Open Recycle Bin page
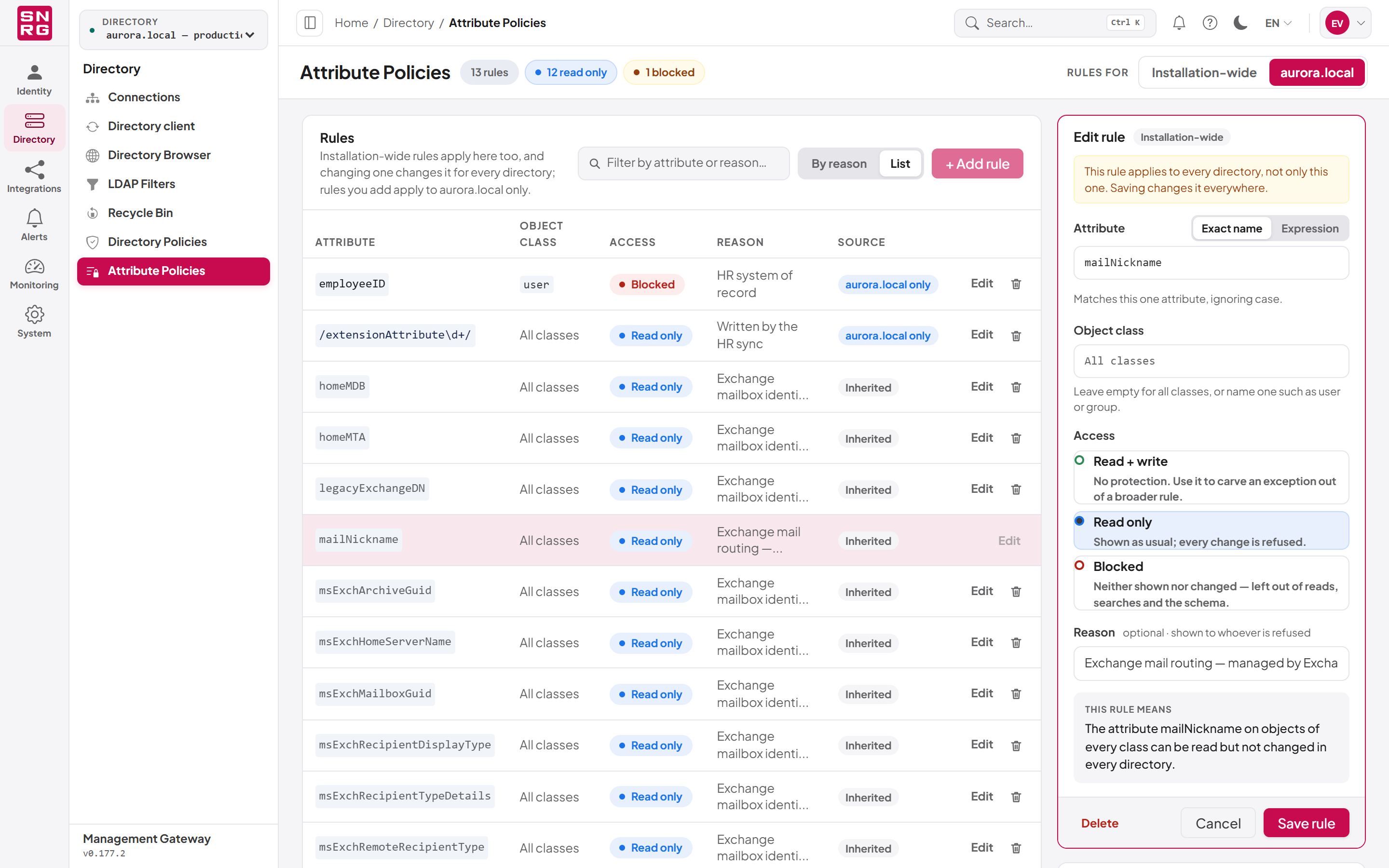1389x868 pixels. coord(173,213)
